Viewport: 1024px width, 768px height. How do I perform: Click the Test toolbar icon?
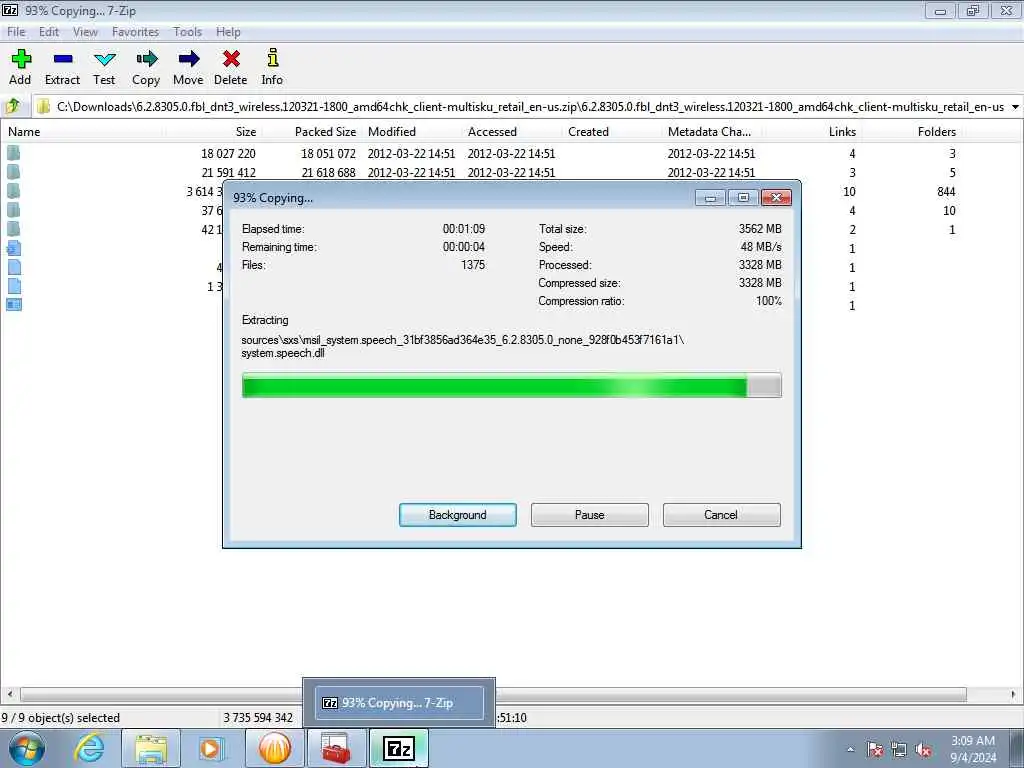pos(104,59)
